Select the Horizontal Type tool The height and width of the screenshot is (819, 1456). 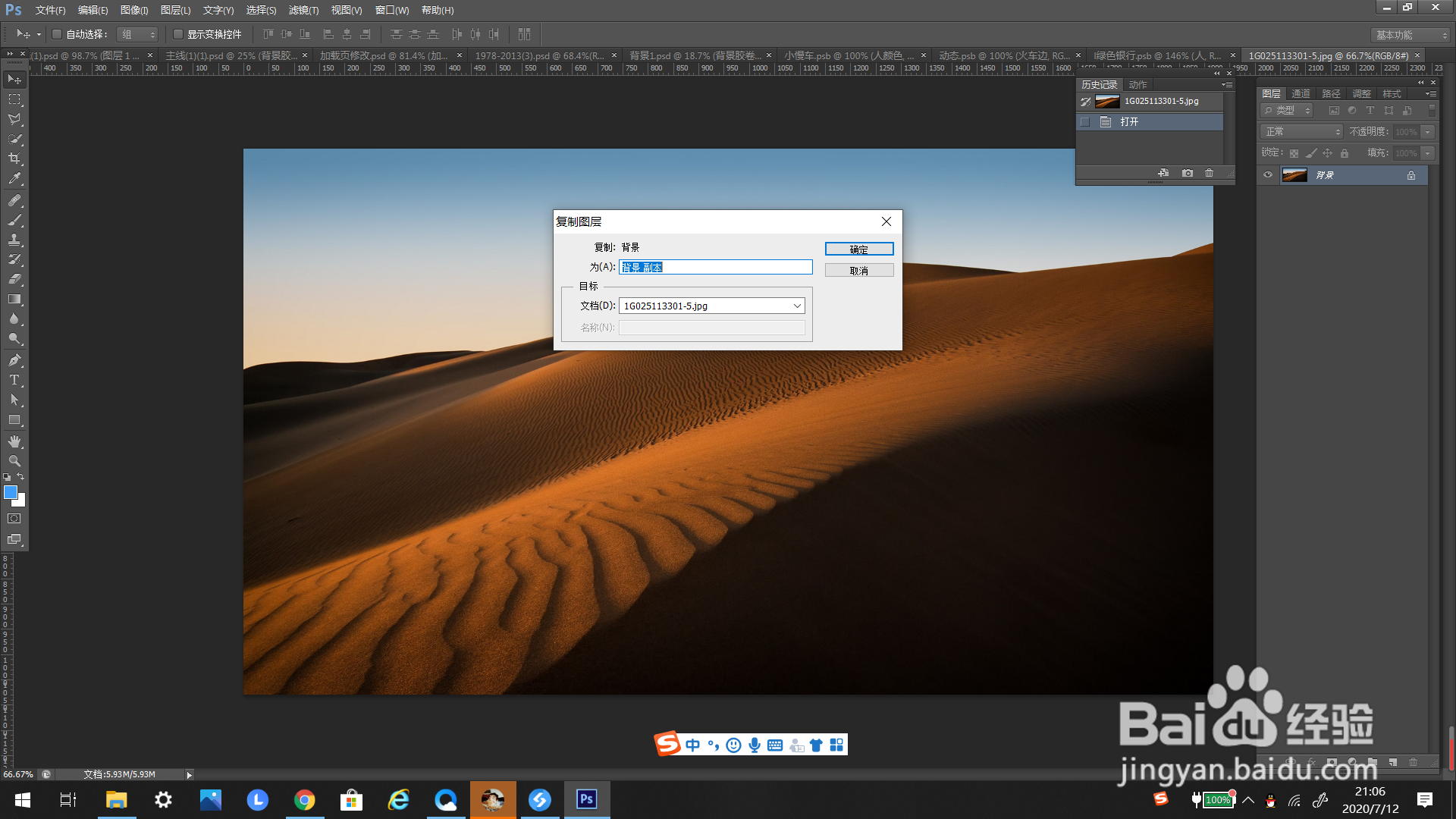[x=14, y=380]
